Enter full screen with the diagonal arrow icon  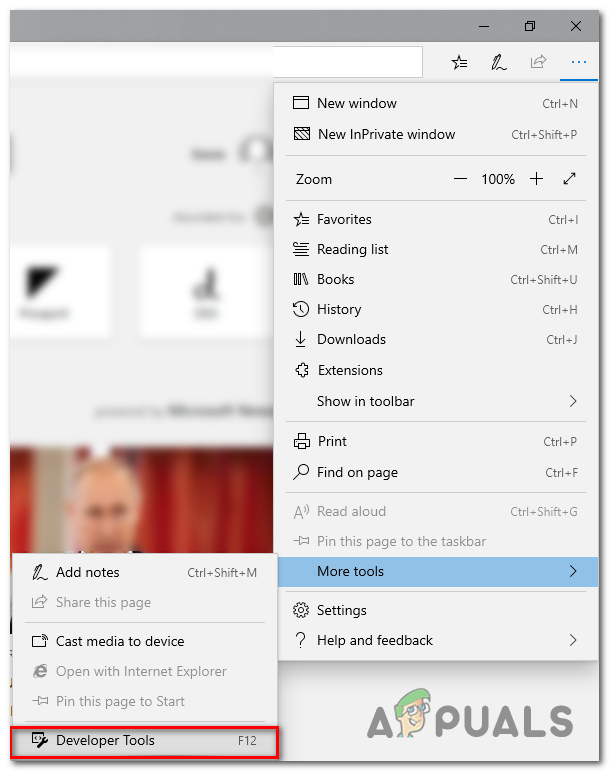click(x=569, y=179)
